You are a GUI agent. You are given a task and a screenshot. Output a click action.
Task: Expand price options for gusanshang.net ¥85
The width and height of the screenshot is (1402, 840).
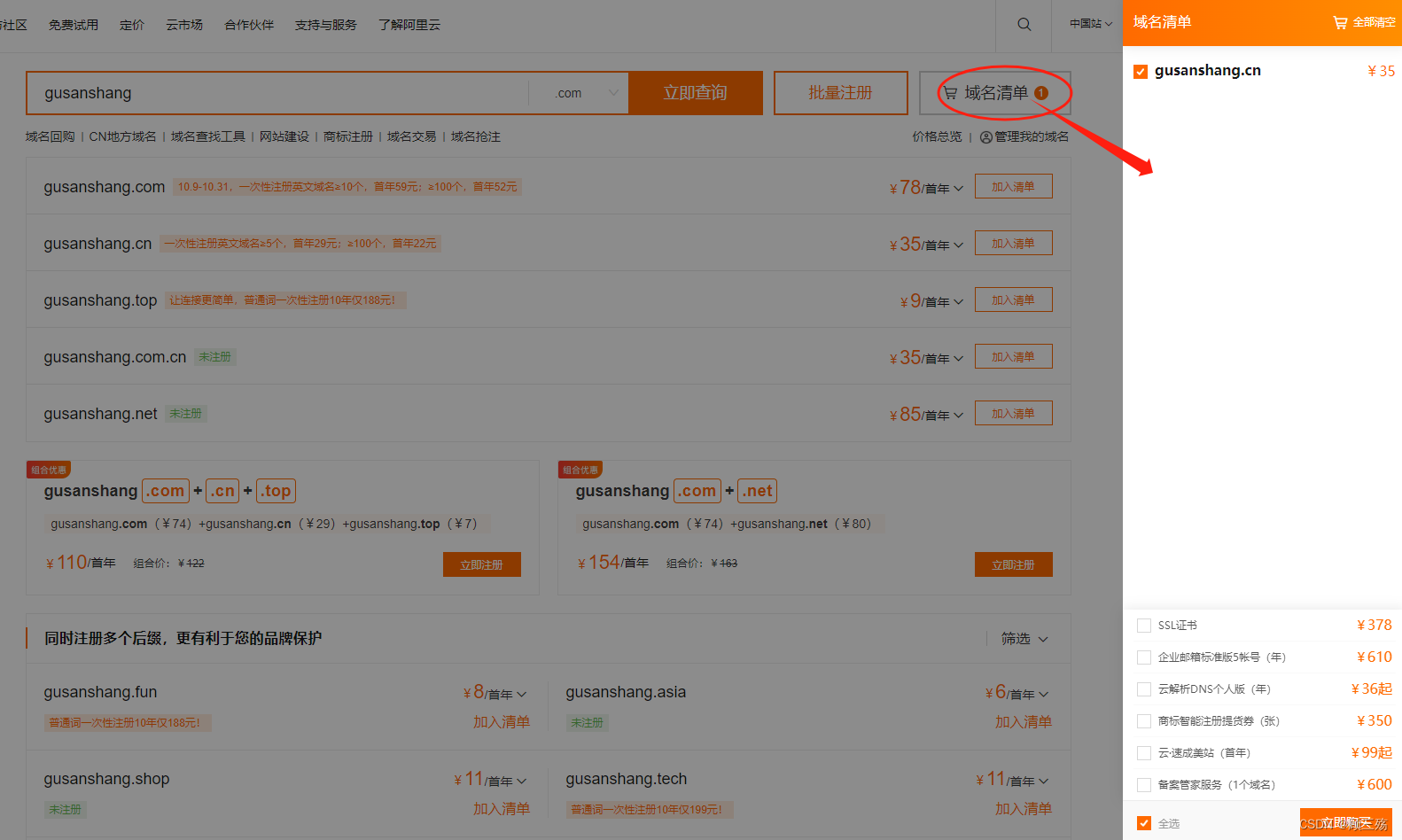(x=958, y=416)
